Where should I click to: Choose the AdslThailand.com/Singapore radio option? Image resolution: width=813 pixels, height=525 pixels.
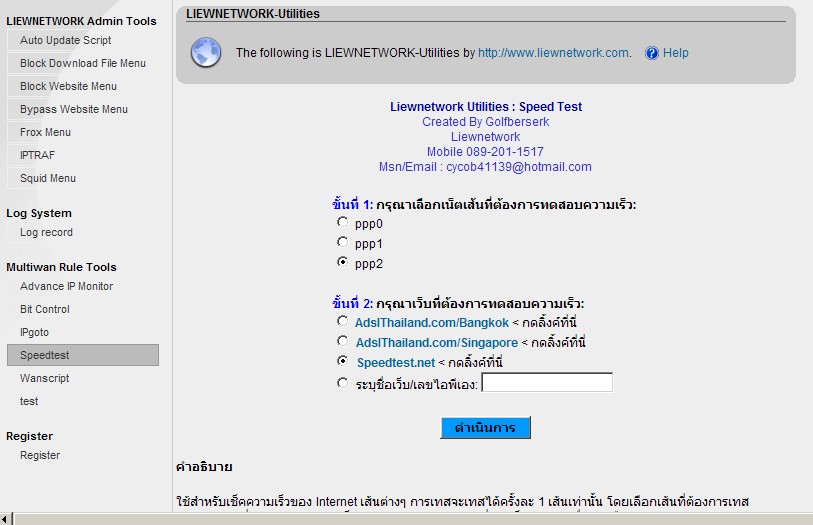click(x=342, y=340)
